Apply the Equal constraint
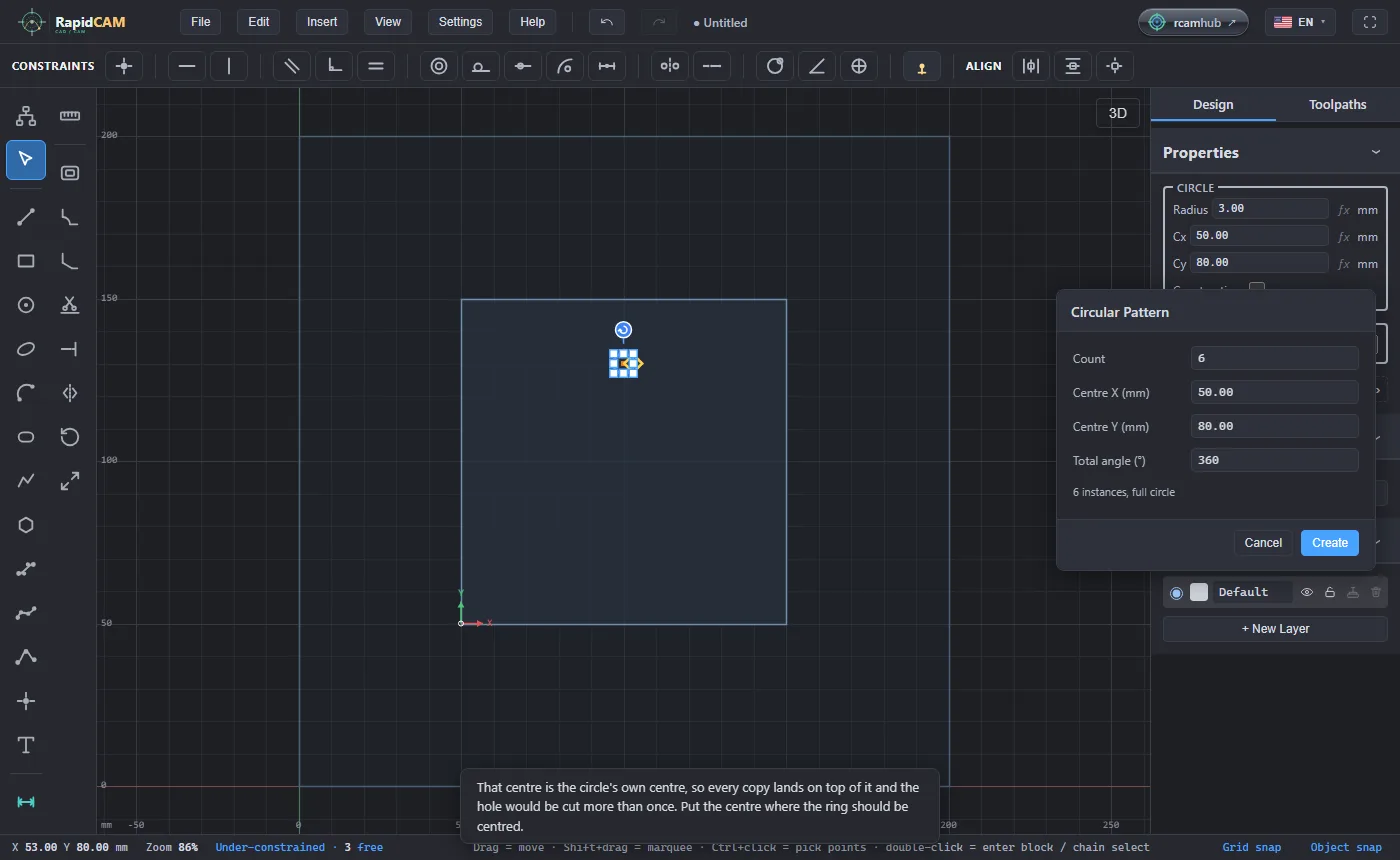This screenshot has height=860, width=1400. [376, 66]
